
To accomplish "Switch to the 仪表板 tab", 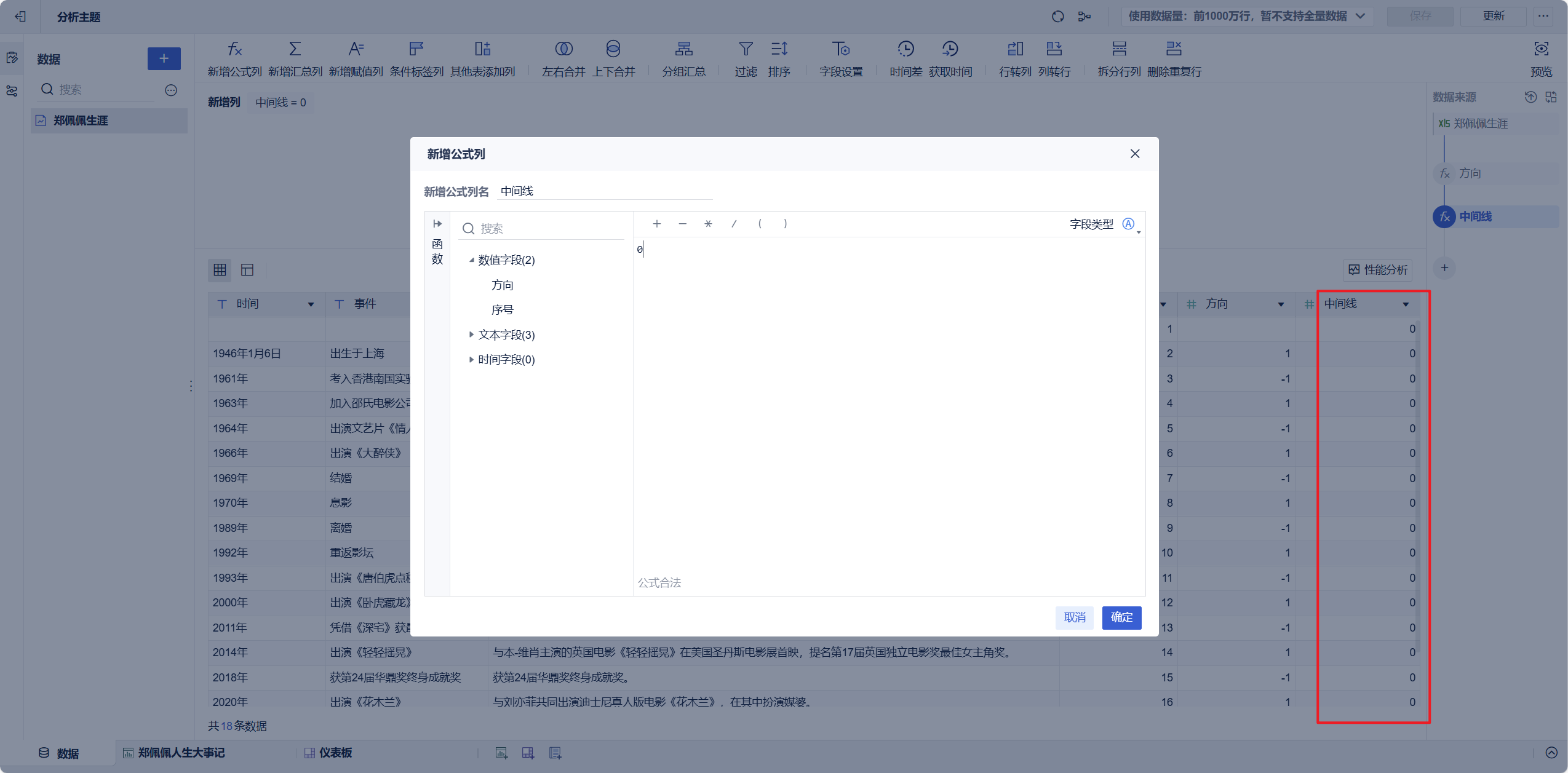I will pyautogui.click(x=328, y=753).
